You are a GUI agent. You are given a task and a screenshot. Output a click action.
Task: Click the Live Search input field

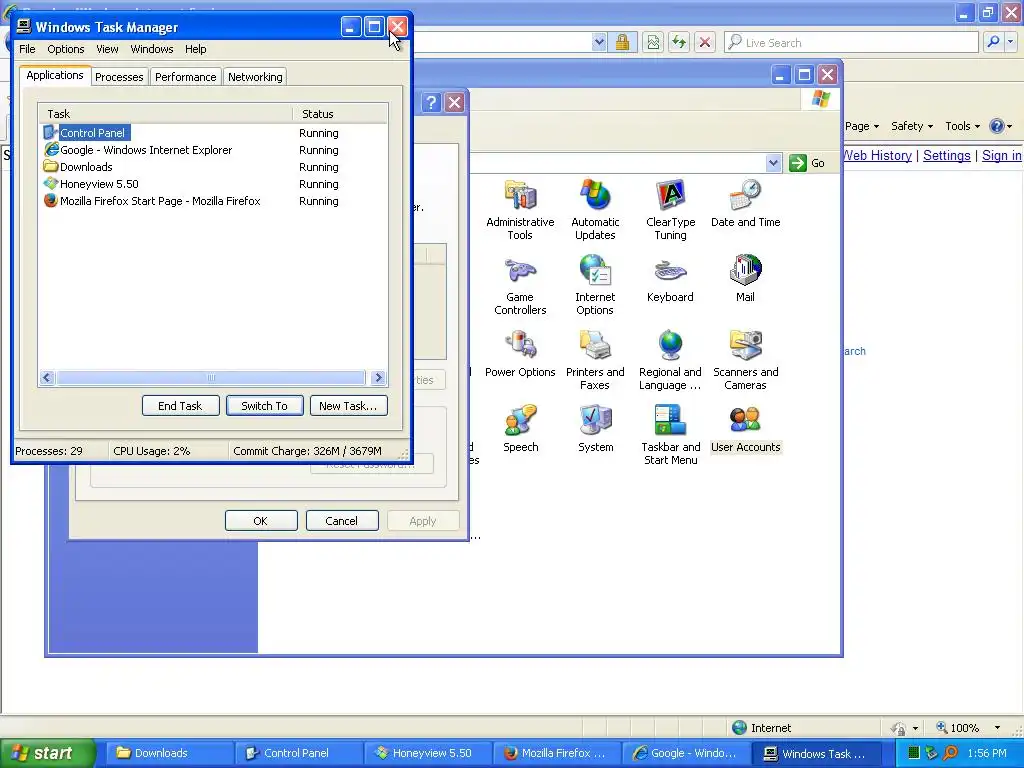(x=851, y=42)
